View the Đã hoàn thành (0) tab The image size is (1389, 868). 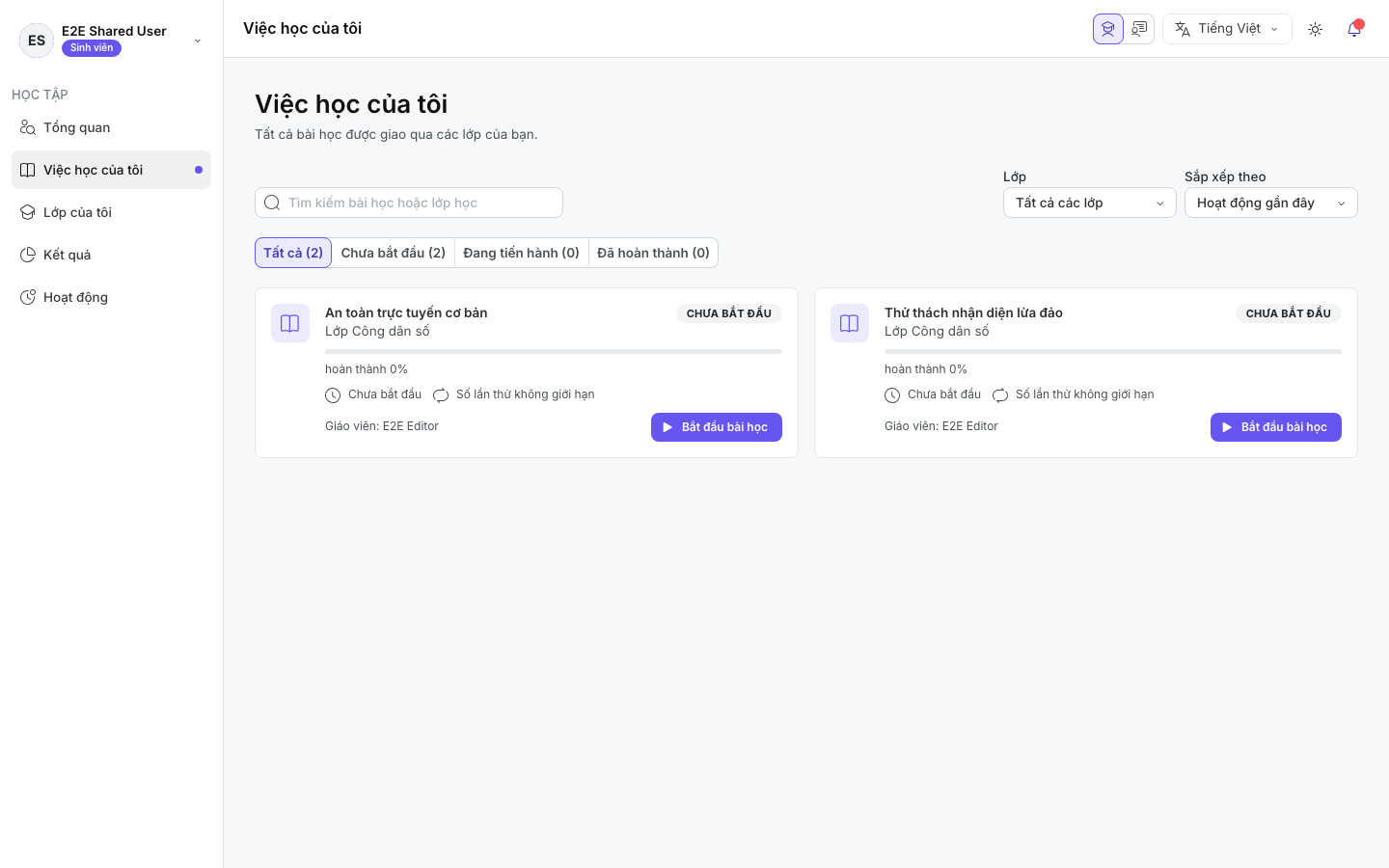[653, 253]
